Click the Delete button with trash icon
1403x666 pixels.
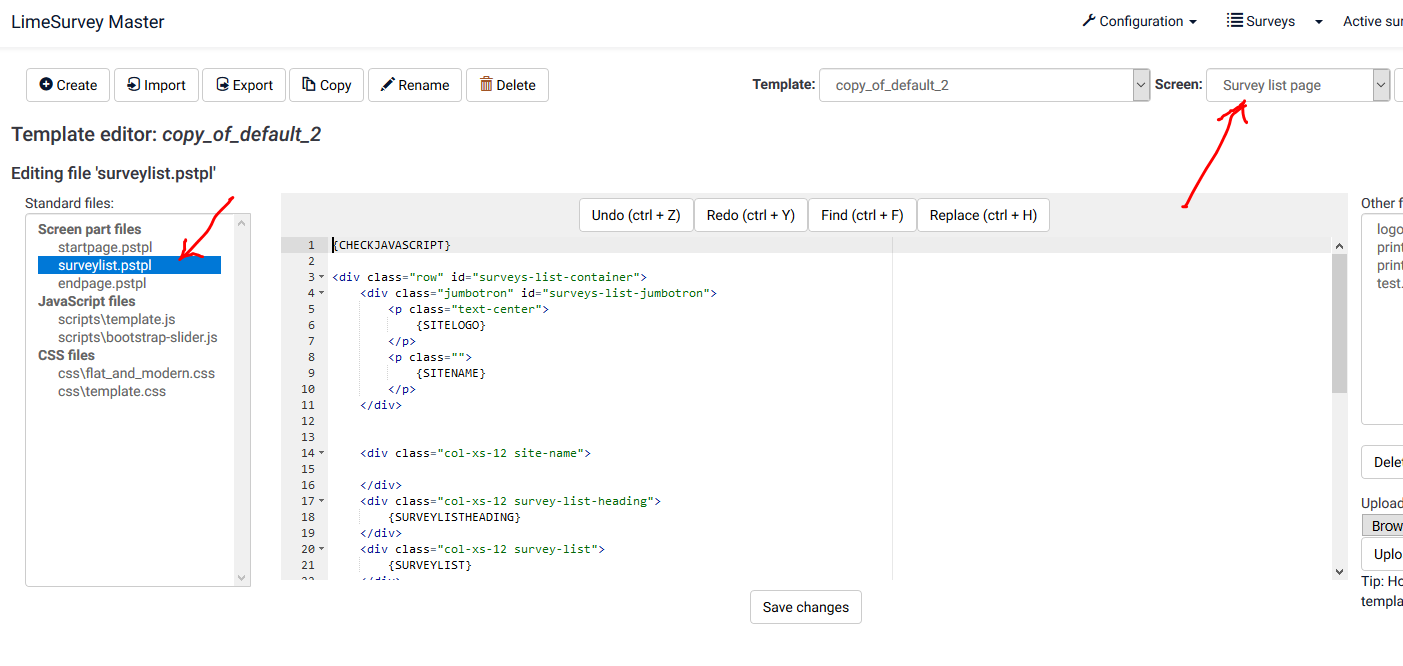(x=507, y=85)
